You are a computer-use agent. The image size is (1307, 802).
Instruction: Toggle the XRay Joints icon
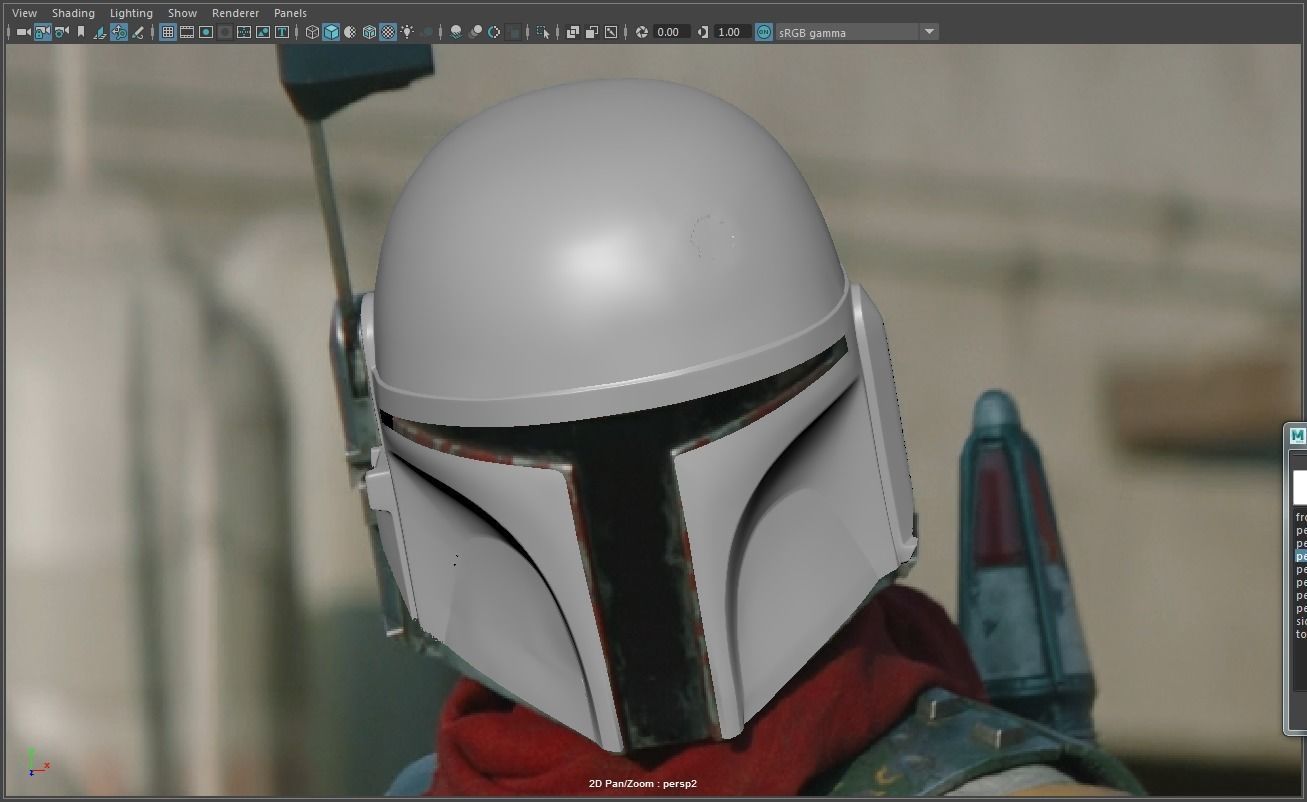pyautogui.click(x=611, y=32)
